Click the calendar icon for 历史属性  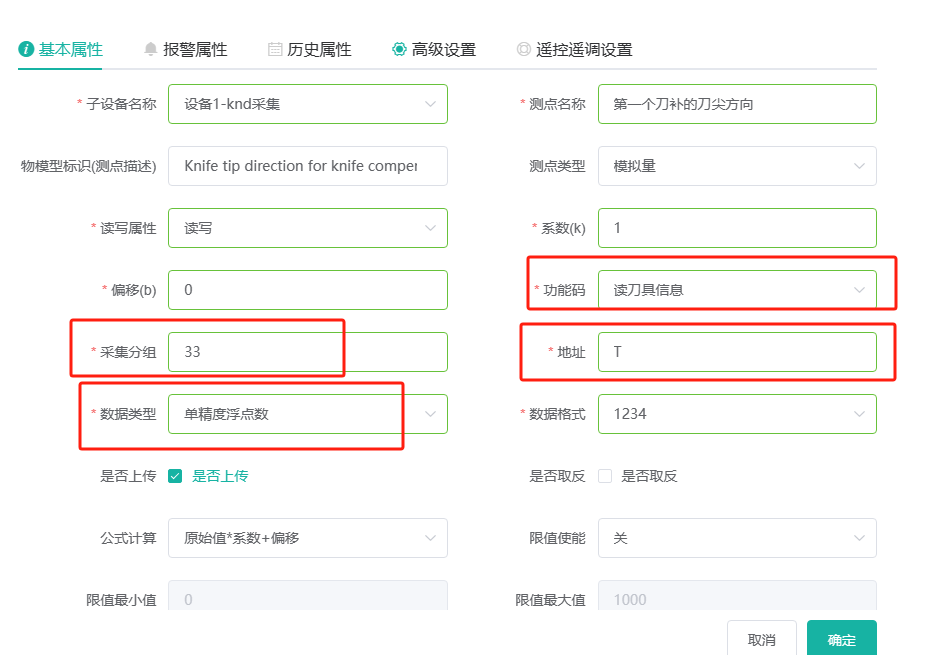pos(275,50)
